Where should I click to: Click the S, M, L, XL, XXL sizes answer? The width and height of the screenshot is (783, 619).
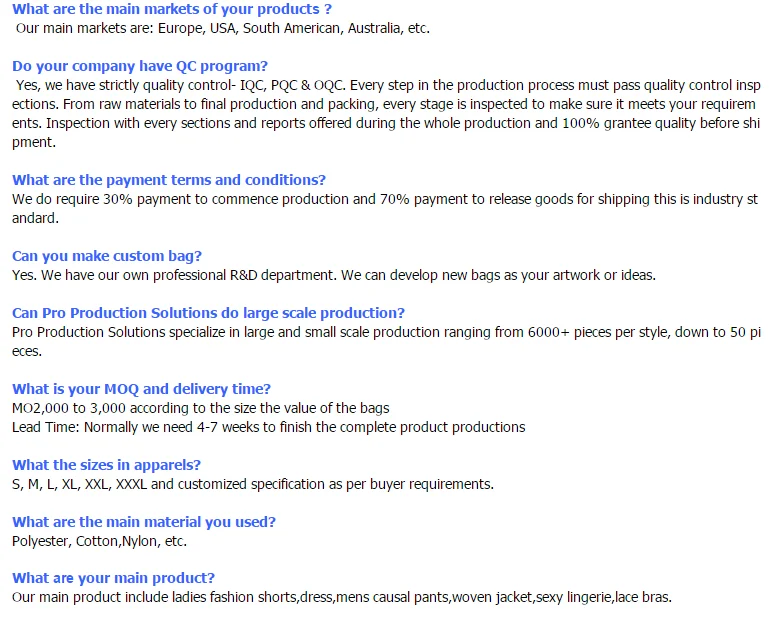[253, 484]
